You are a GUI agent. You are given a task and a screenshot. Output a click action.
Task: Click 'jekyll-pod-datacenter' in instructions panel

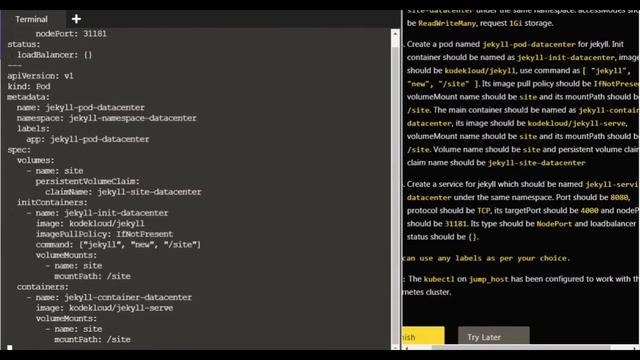(x=529, y=44)
